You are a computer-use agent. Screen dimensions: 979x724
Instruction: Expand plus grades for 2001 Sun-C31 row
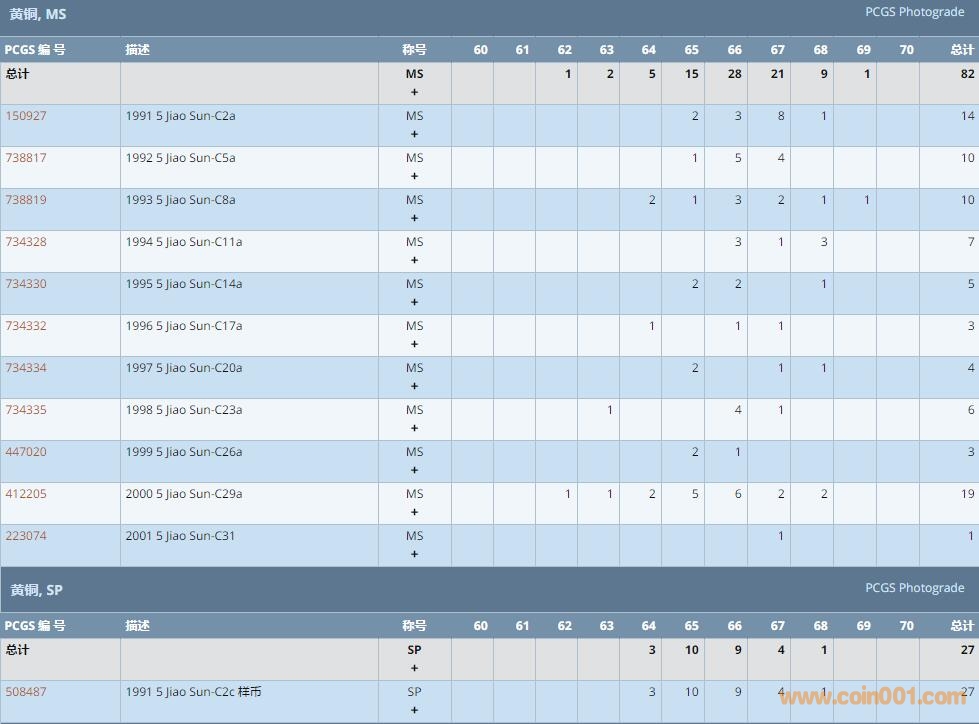[414, 554]
